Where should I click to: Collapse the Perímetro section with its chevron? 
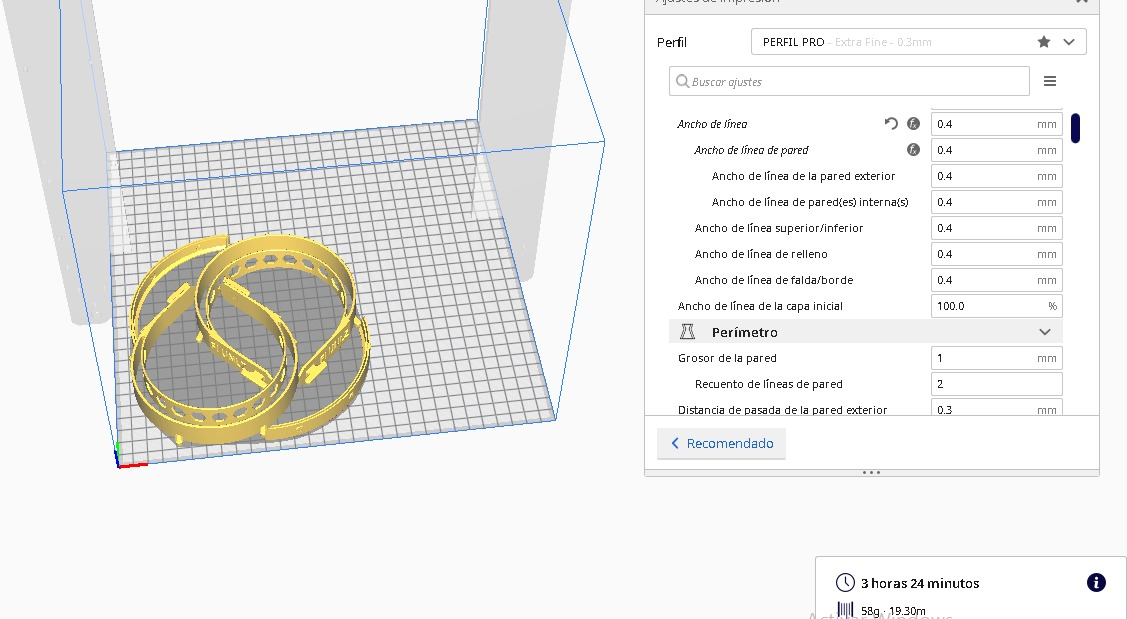[1045, 332]
